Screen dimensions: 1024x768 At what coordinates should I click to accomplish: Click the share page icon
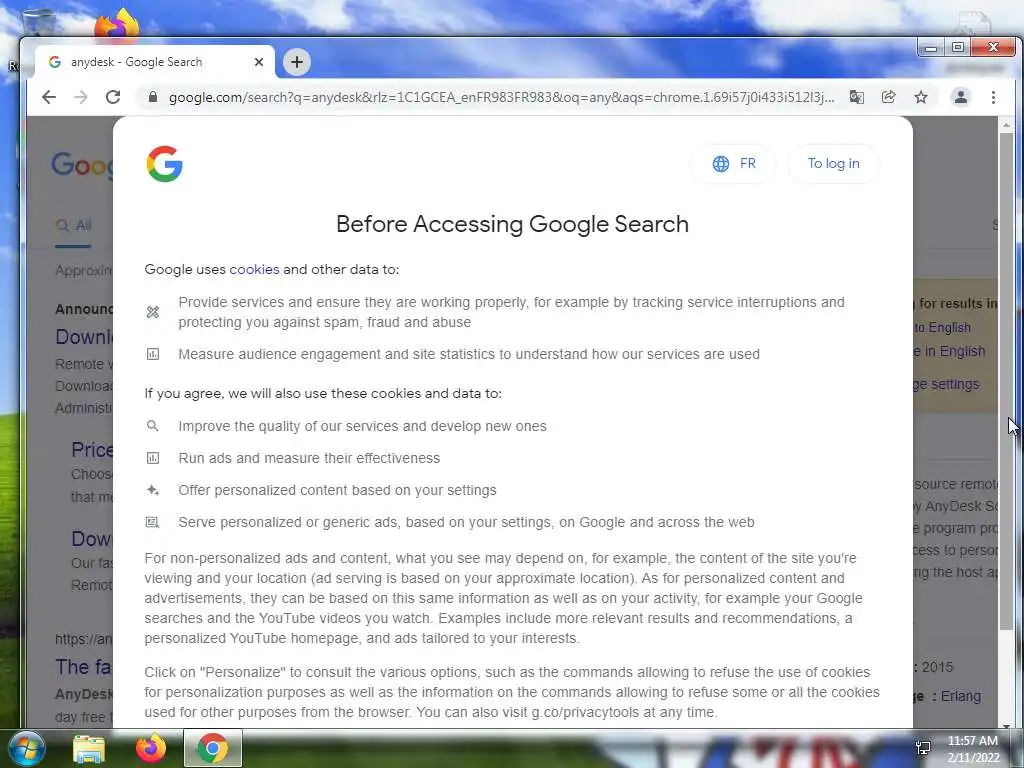[888, 97]
